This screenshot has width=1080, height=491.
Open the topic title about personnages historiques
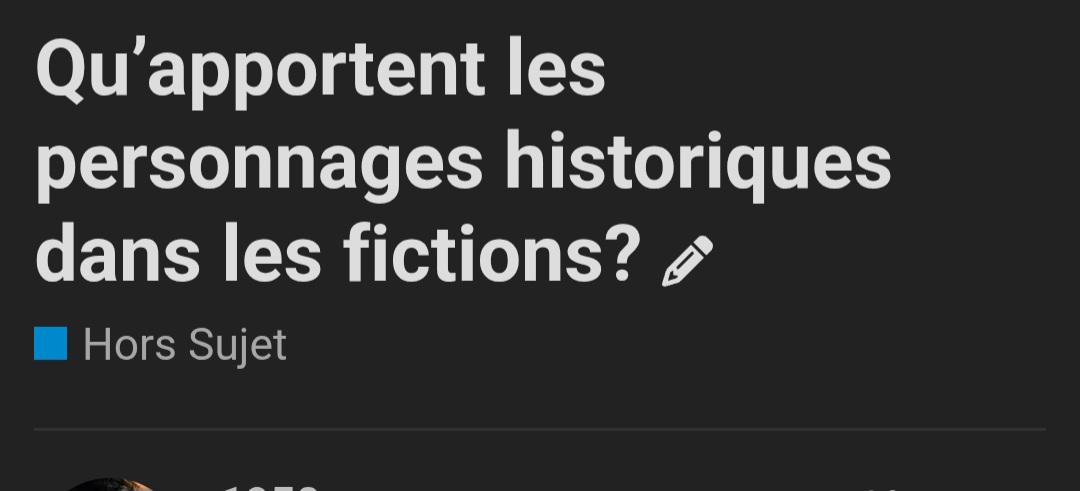pyautogui.click(x=463, y=162)
